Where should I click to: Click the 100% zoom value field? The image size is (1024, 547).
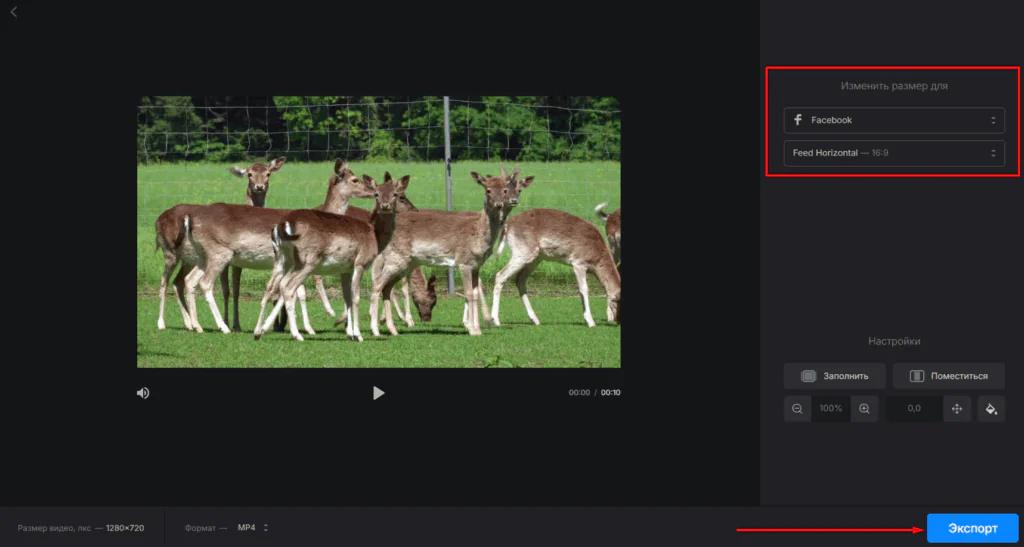click(x=831, y=409)
